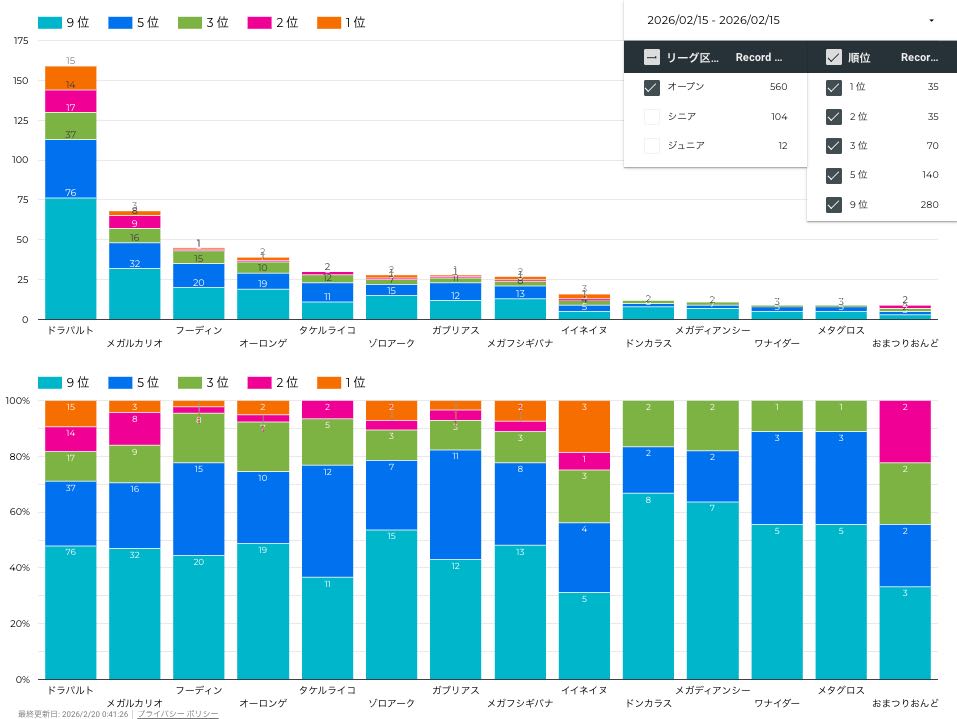Image resolution: width=957 pixels, height=719 pixels.
Task: Disable the 9位 rank filter checkbox
Action: 833,204
